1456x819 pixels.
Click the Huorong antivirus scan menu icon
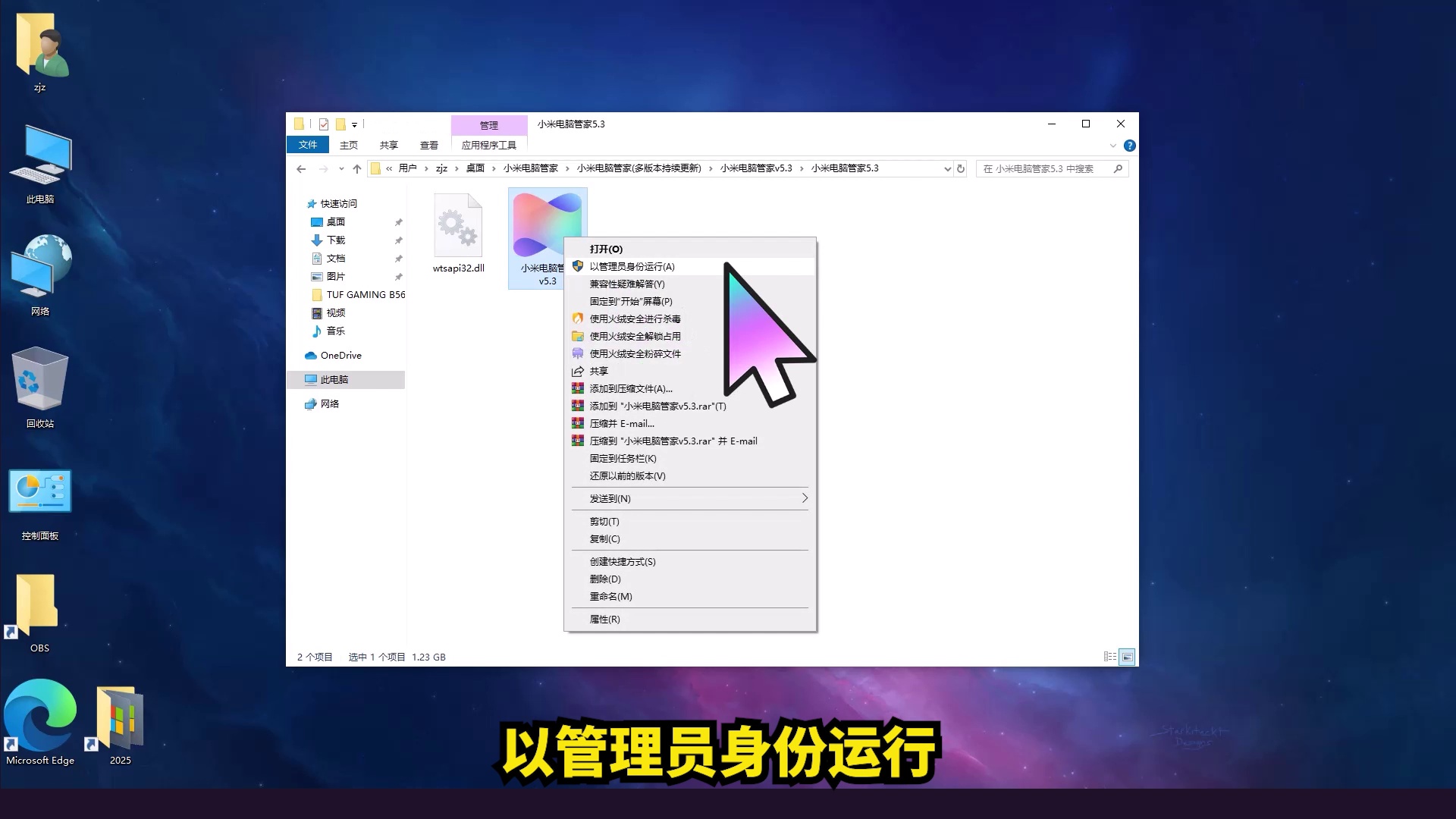[x=578, y=319]
